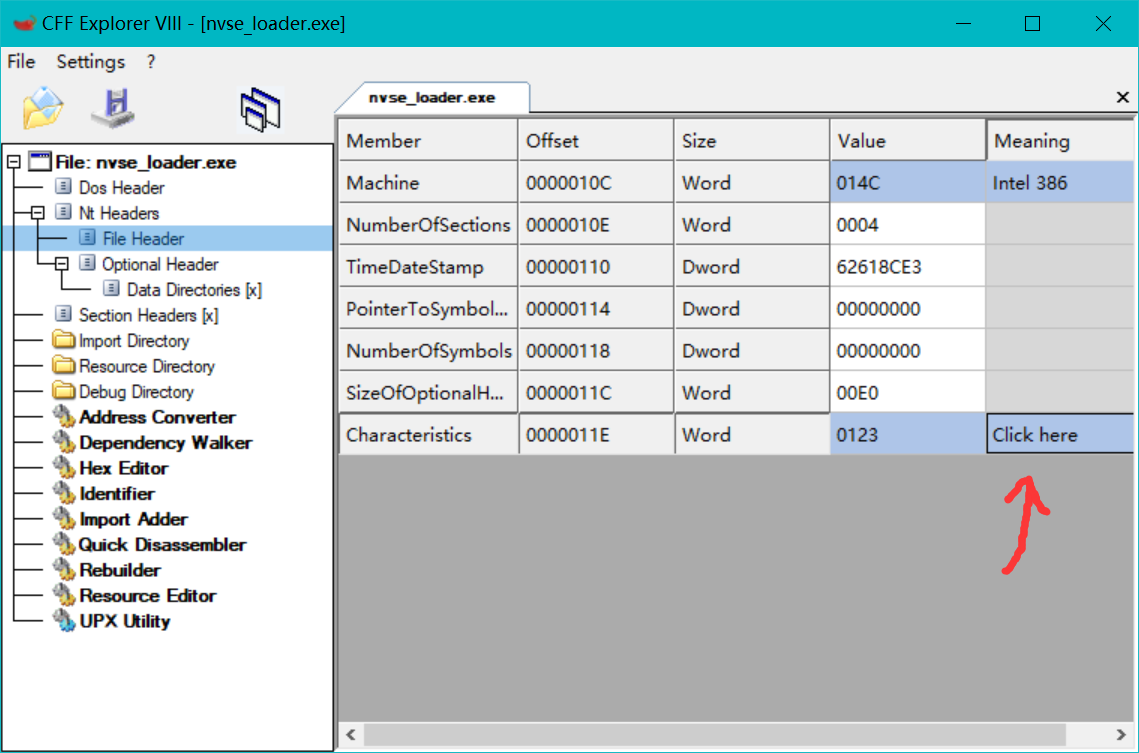Click the 'Intel 386' meaning cell
The width and height of the screenshot is (1139, 753).
[1060, 182]
